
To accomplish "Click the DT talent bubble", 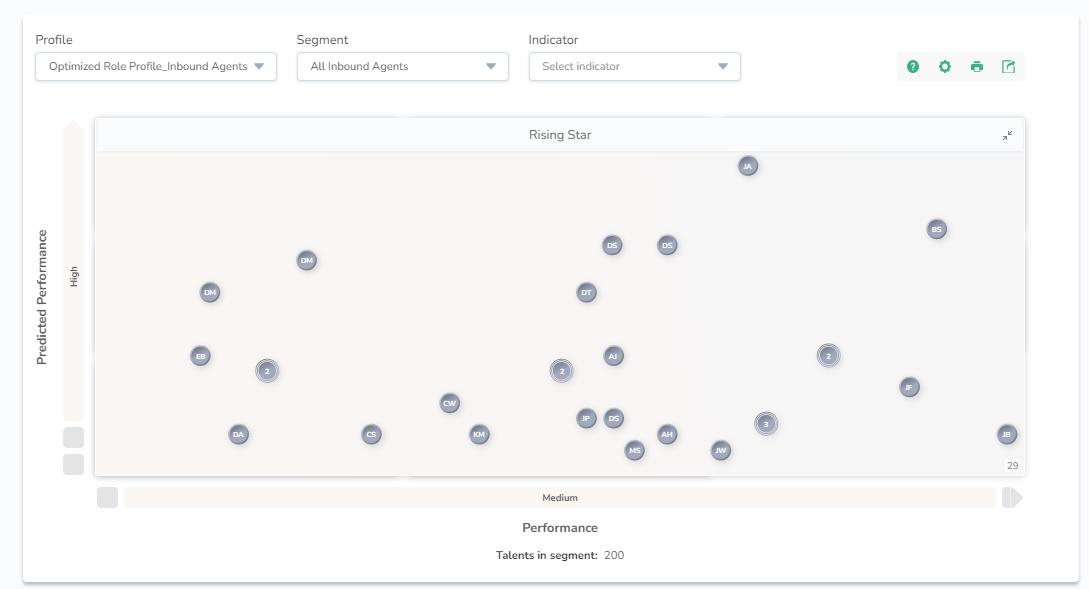I will [x=587, y=293].
